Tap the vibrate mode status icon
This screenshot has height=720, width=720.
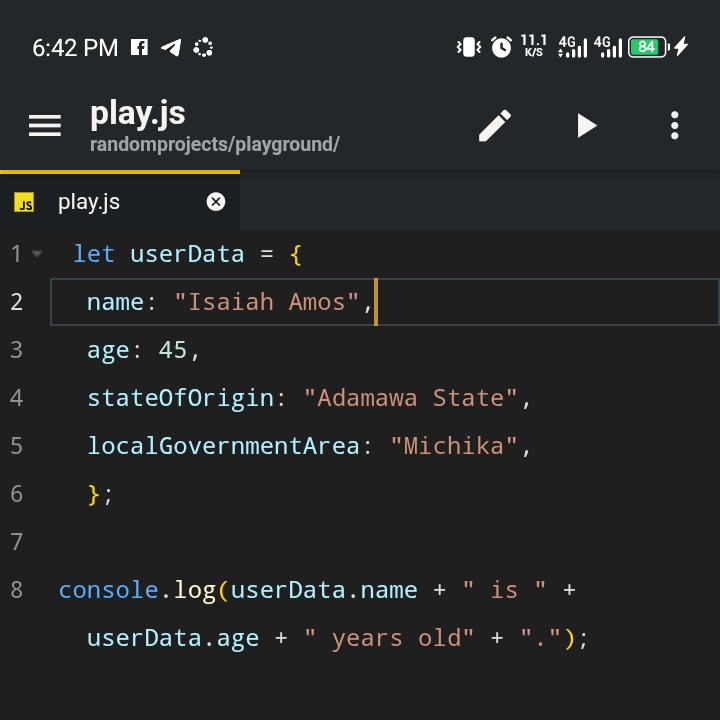coord(468,47)
